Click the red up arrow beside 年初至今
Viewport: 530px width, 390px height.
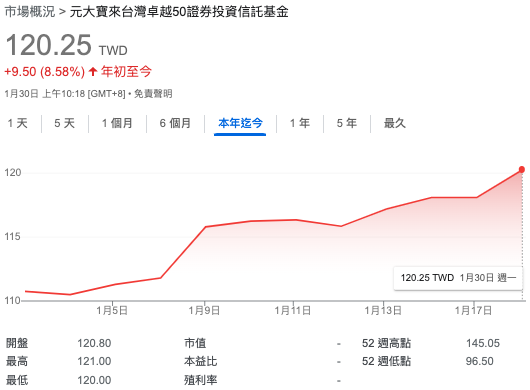point(93,71)
